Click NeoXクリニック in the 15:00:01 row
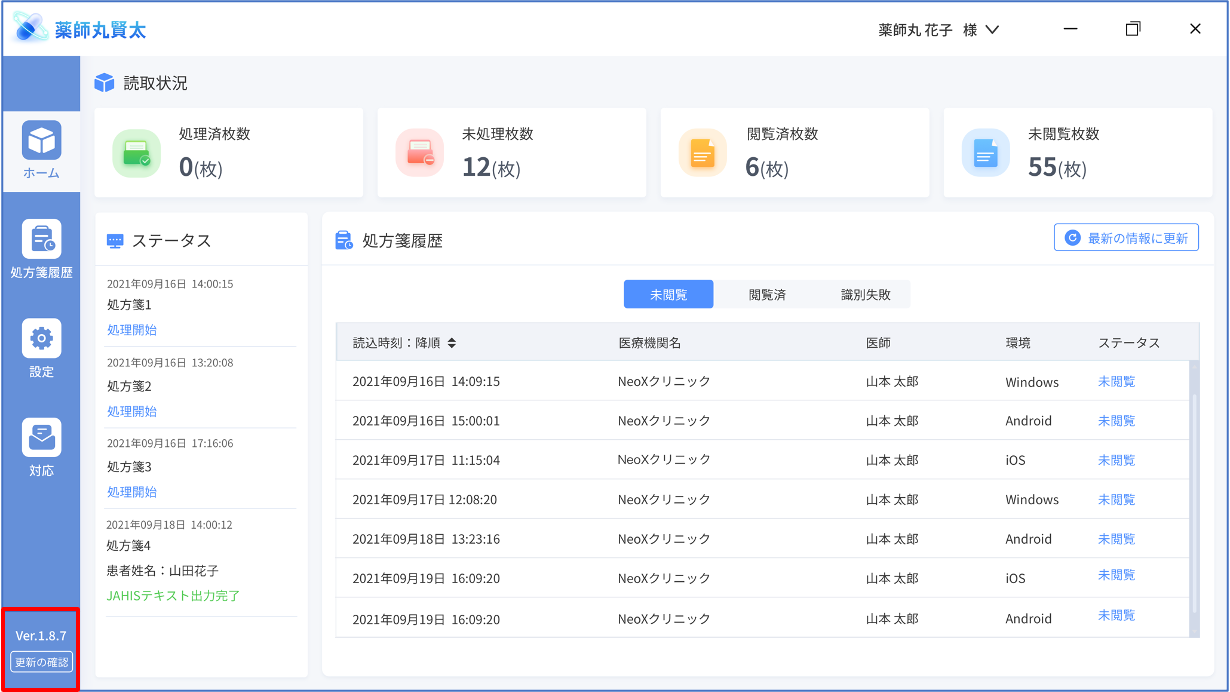Viewport: 1230px width, 692px height. [664, 420]
